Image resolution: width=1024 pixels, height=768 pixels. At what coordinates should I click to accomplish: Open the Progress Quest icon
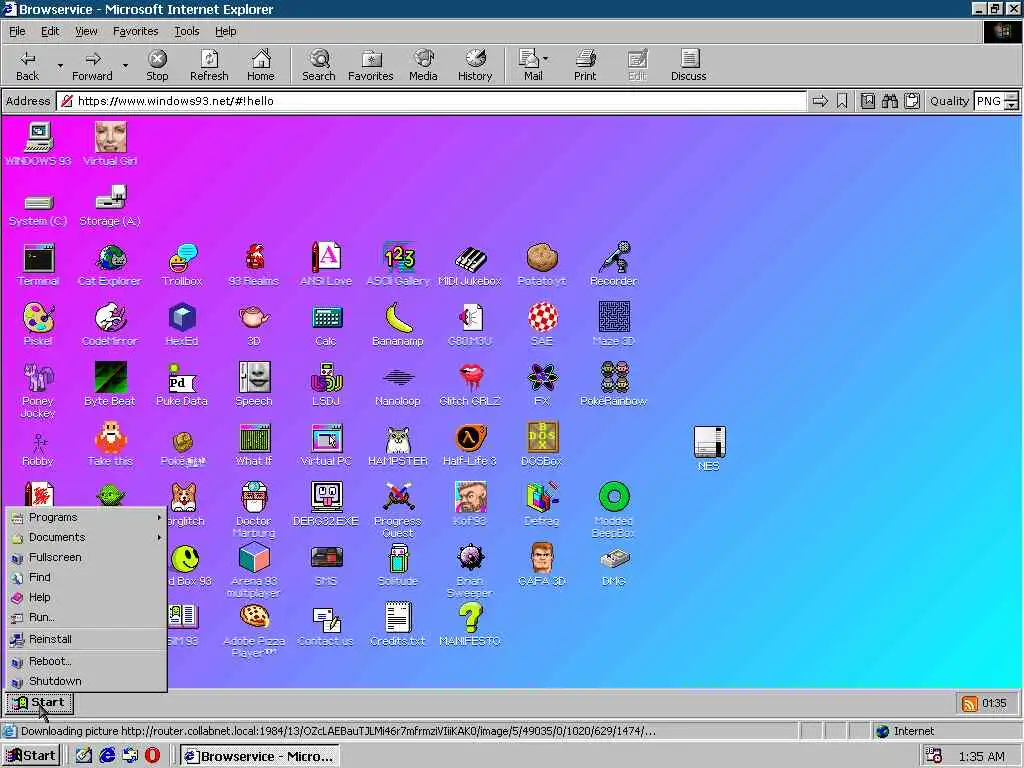(398, 509)
